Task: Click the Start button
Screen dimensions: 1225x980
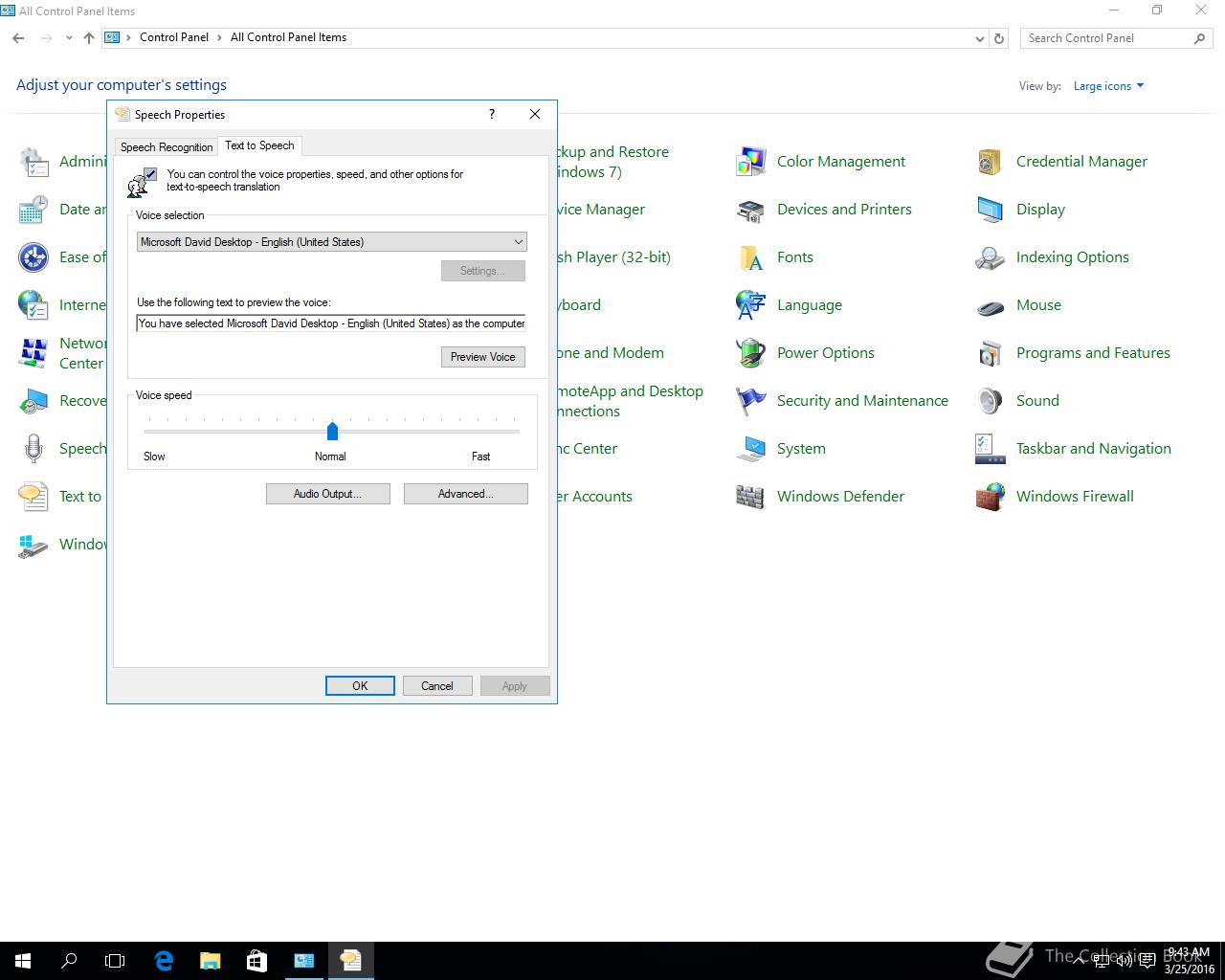Action: [x=23, y=960]
